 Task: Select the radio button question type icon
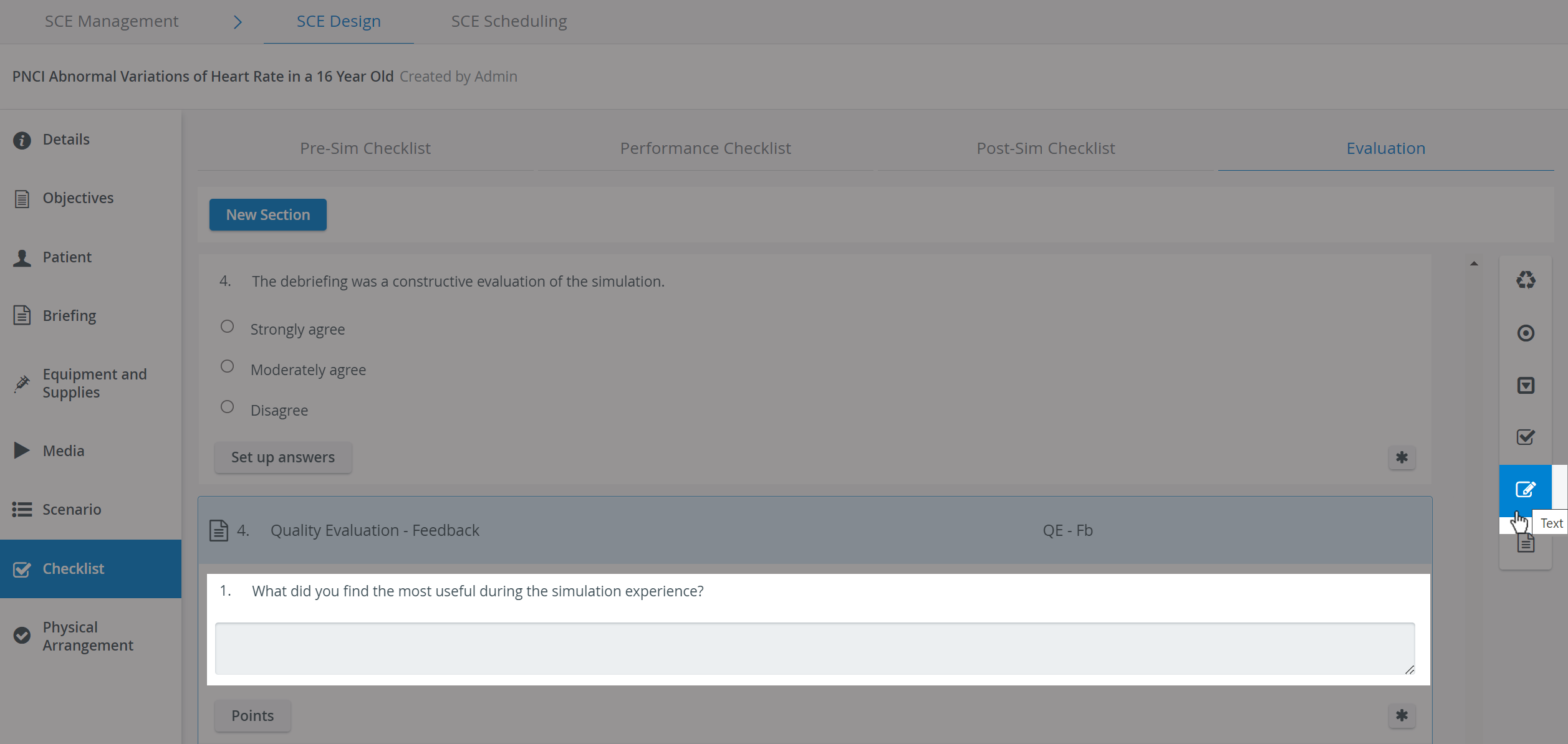(1526, 333)
